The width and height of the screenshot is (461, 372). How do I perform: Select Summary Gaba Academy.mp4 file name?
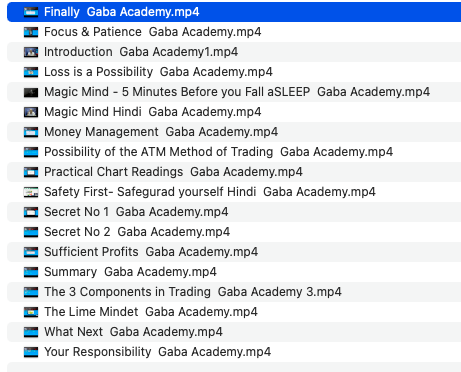130,272
